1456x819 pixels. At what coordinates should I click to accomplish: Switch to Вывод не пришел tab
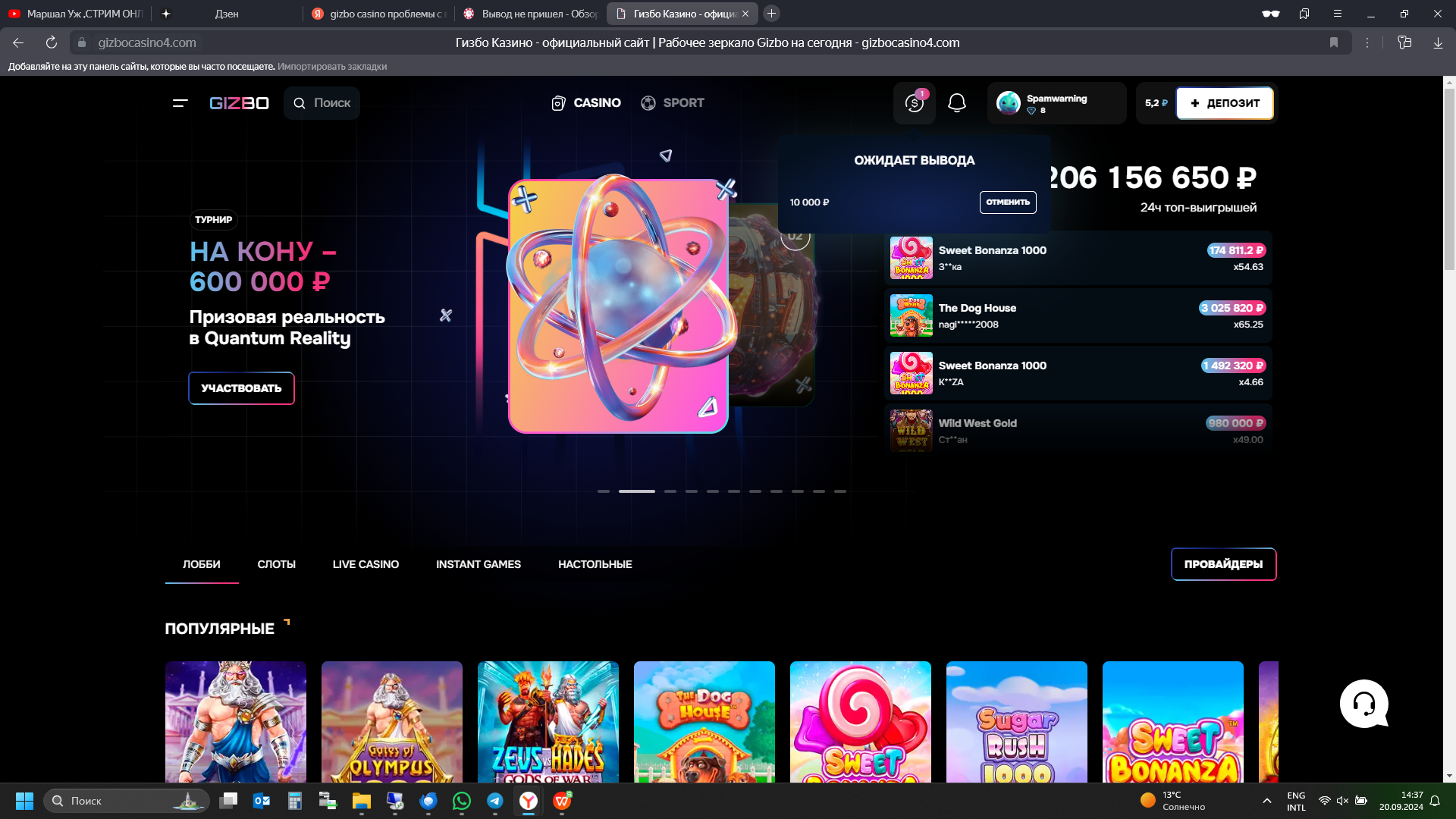[x=532, y=14]
